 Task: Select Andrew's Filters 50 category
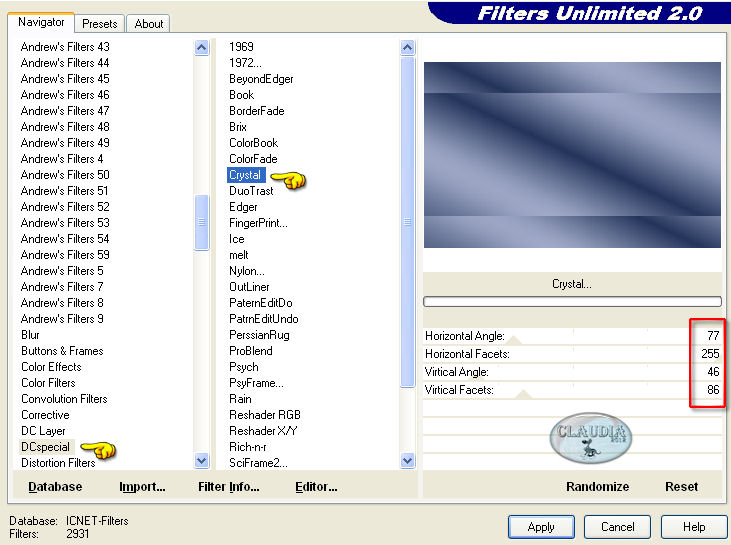tap(65, 175)
